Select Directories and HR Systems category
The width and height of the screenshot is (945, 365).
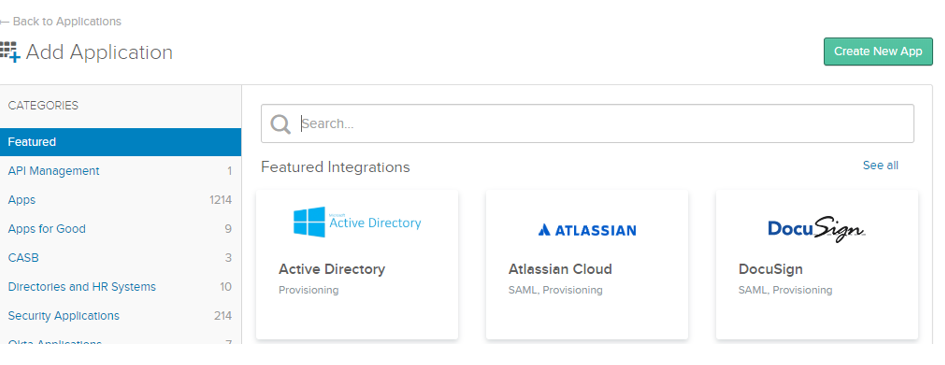click(x=82, y=287)
